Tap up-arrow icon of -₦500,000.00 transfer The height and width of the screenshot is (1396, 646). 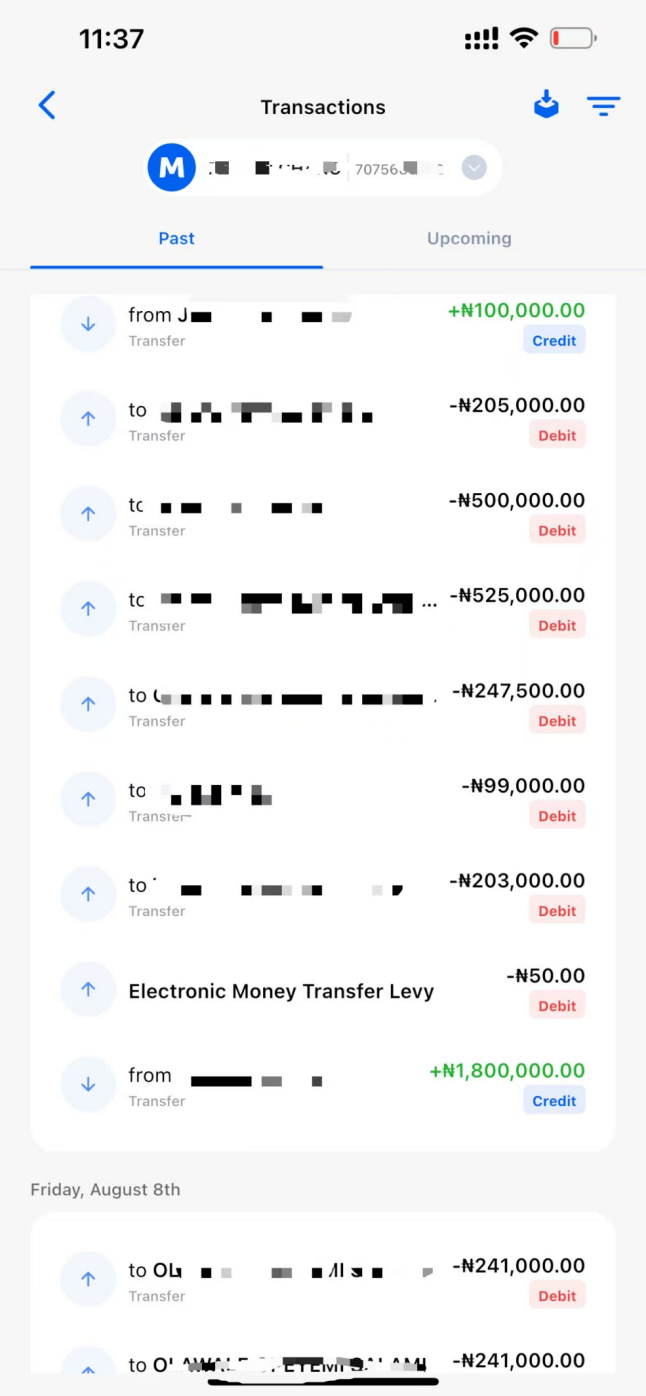pyautogui.click(x=88, y=514)
